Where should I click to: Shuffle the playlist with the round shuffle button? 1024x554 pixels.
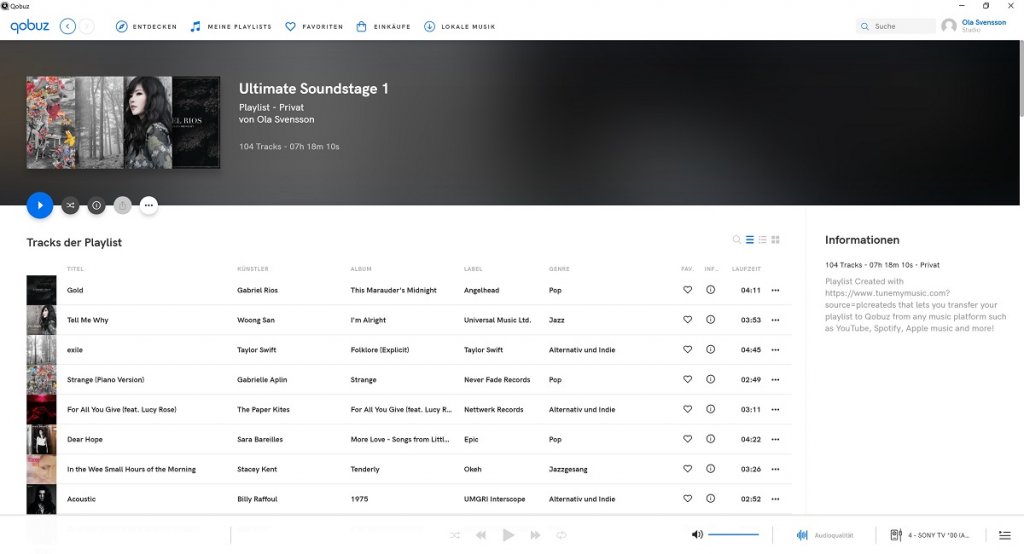click(x=71, y=206)
